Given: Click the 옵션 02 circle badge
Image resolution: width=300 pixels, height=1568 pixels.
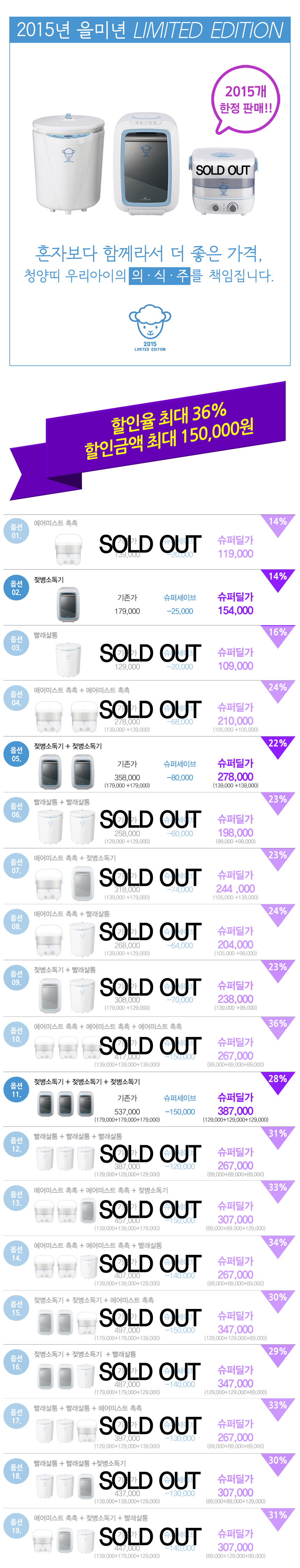Looking at the screenshot, I should [x=16, y=587].
